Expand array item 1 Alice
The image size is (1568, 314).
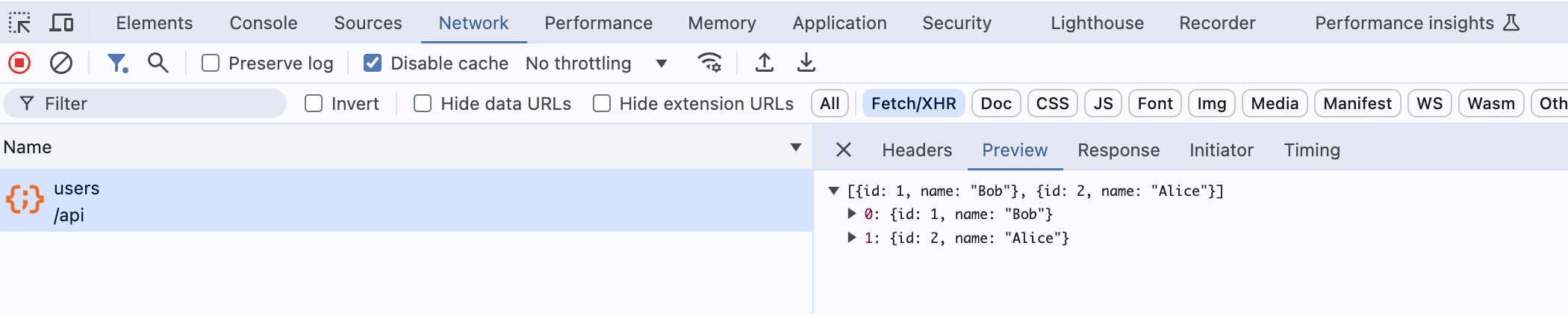[851, 238]
